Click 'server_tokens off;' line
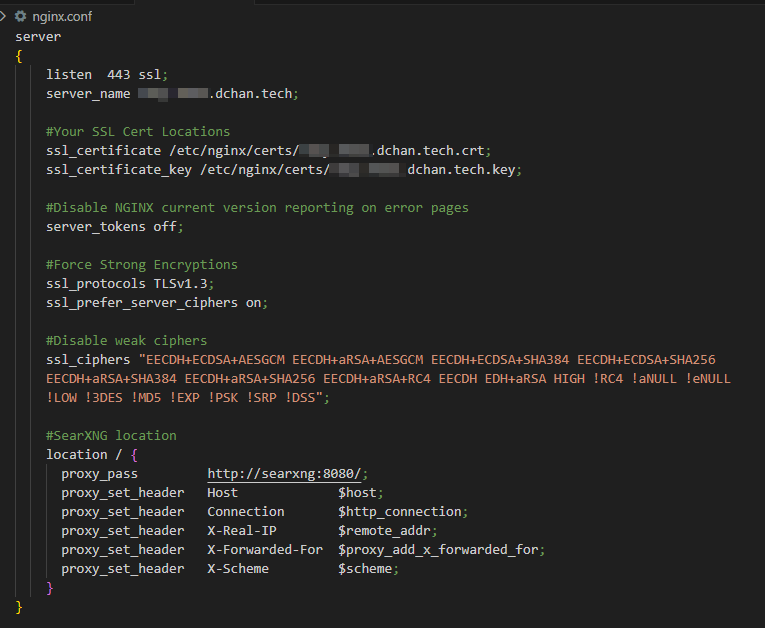 point(115,227)
